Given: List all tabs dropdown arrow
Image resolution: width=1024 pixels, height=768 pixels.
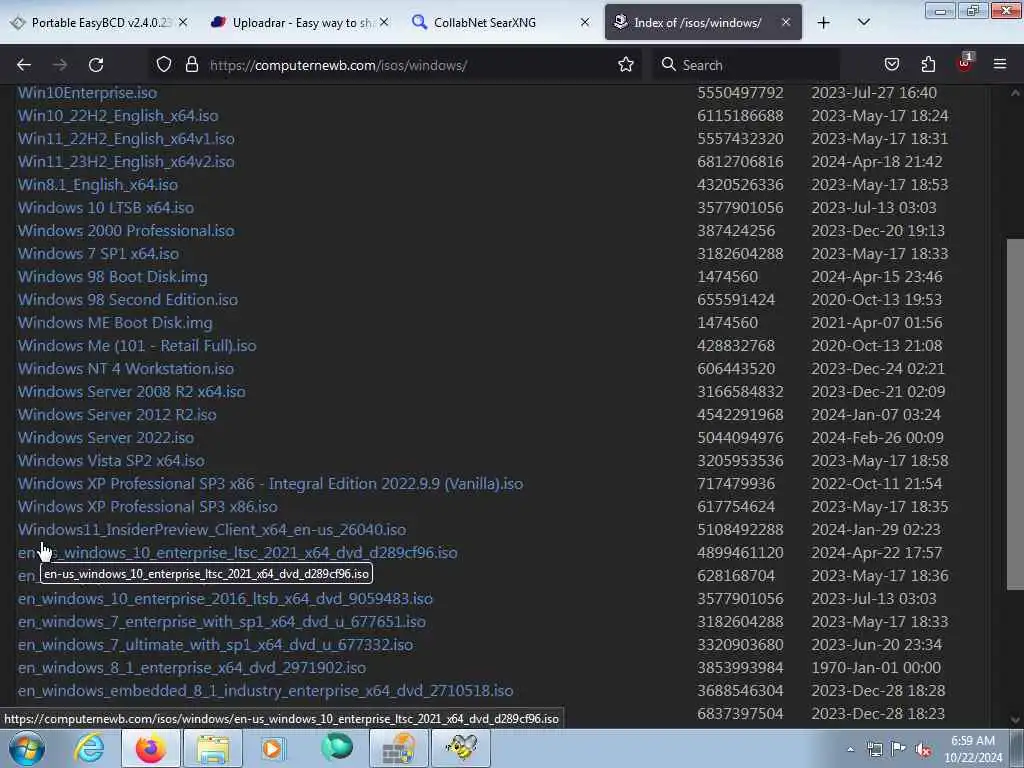Looking at the screenshot, I should coord(863,22).
